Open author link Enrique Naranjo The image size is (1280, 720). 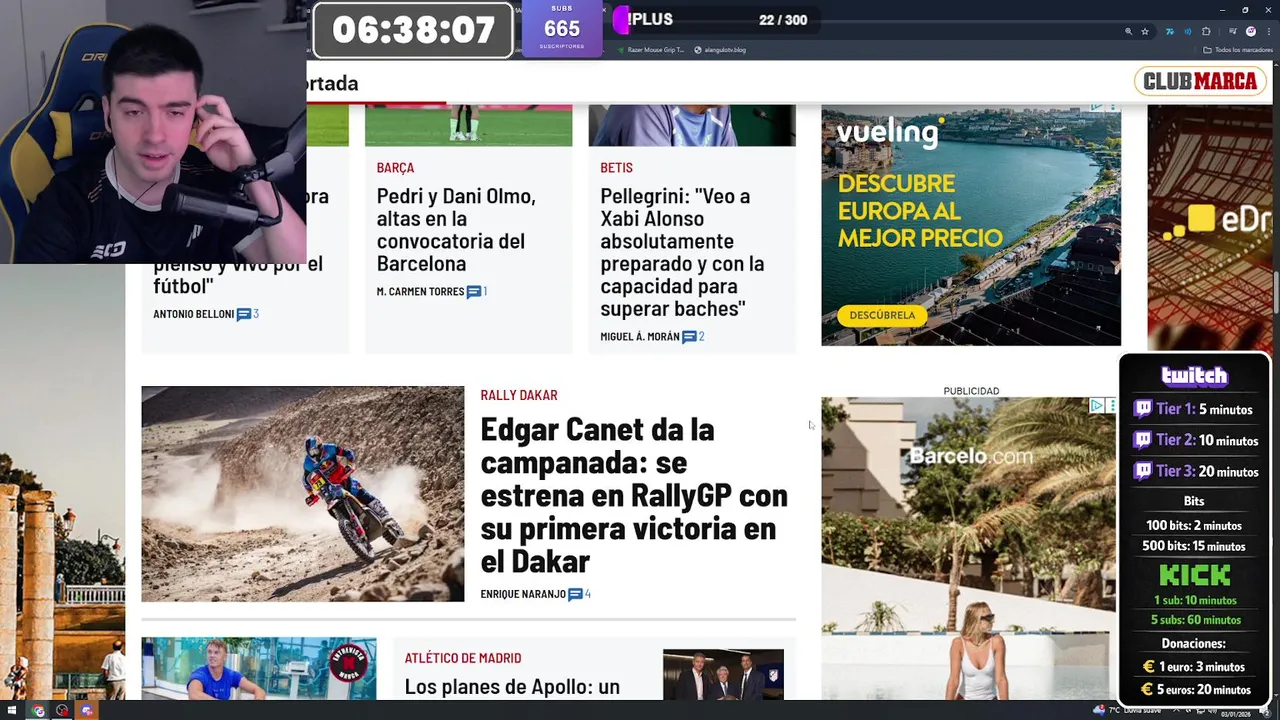click(523, 594)
